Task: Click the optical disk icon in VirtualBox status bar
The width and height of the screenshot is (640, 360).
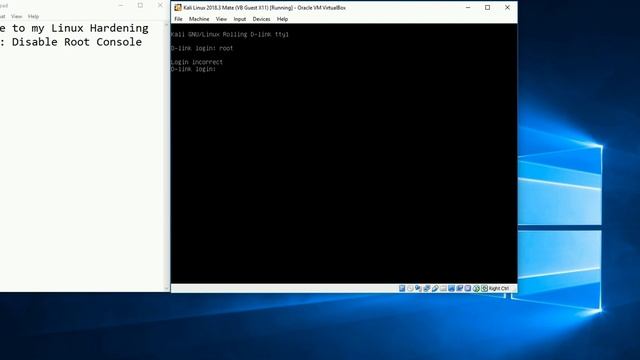Action: tap(410, 289)
